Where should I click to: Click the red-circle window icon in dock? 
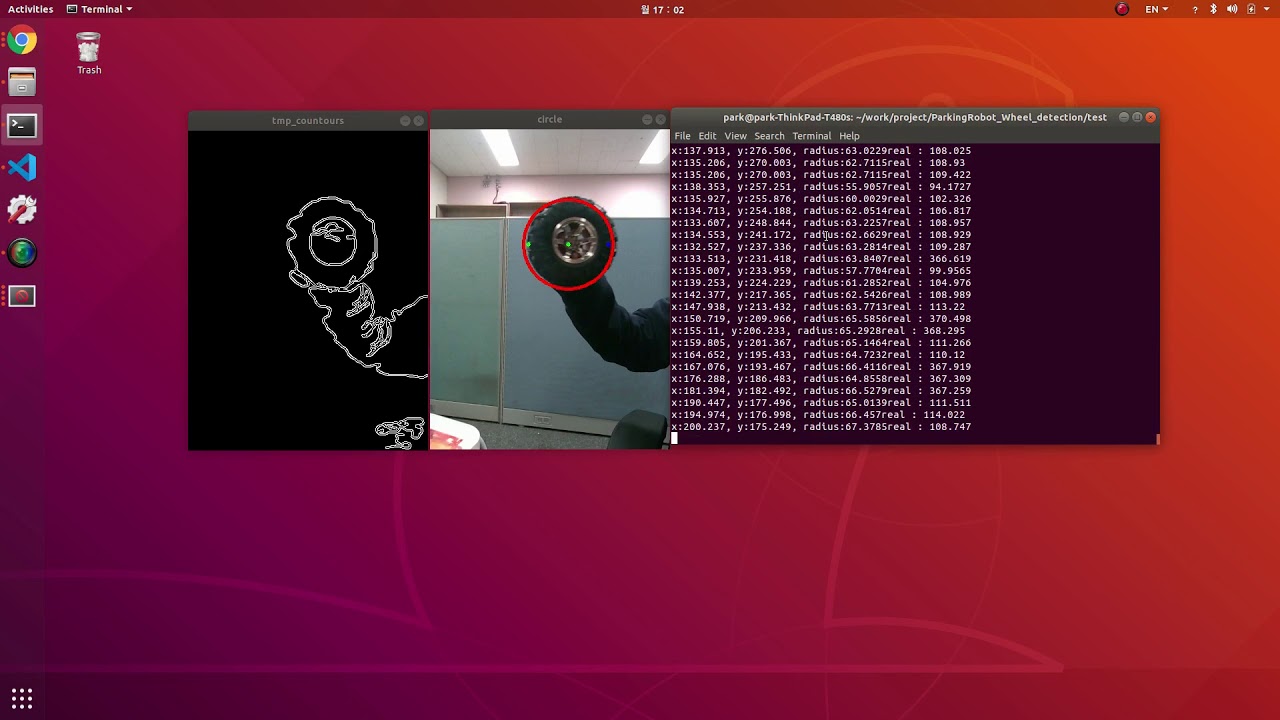[x=22, y=296]
